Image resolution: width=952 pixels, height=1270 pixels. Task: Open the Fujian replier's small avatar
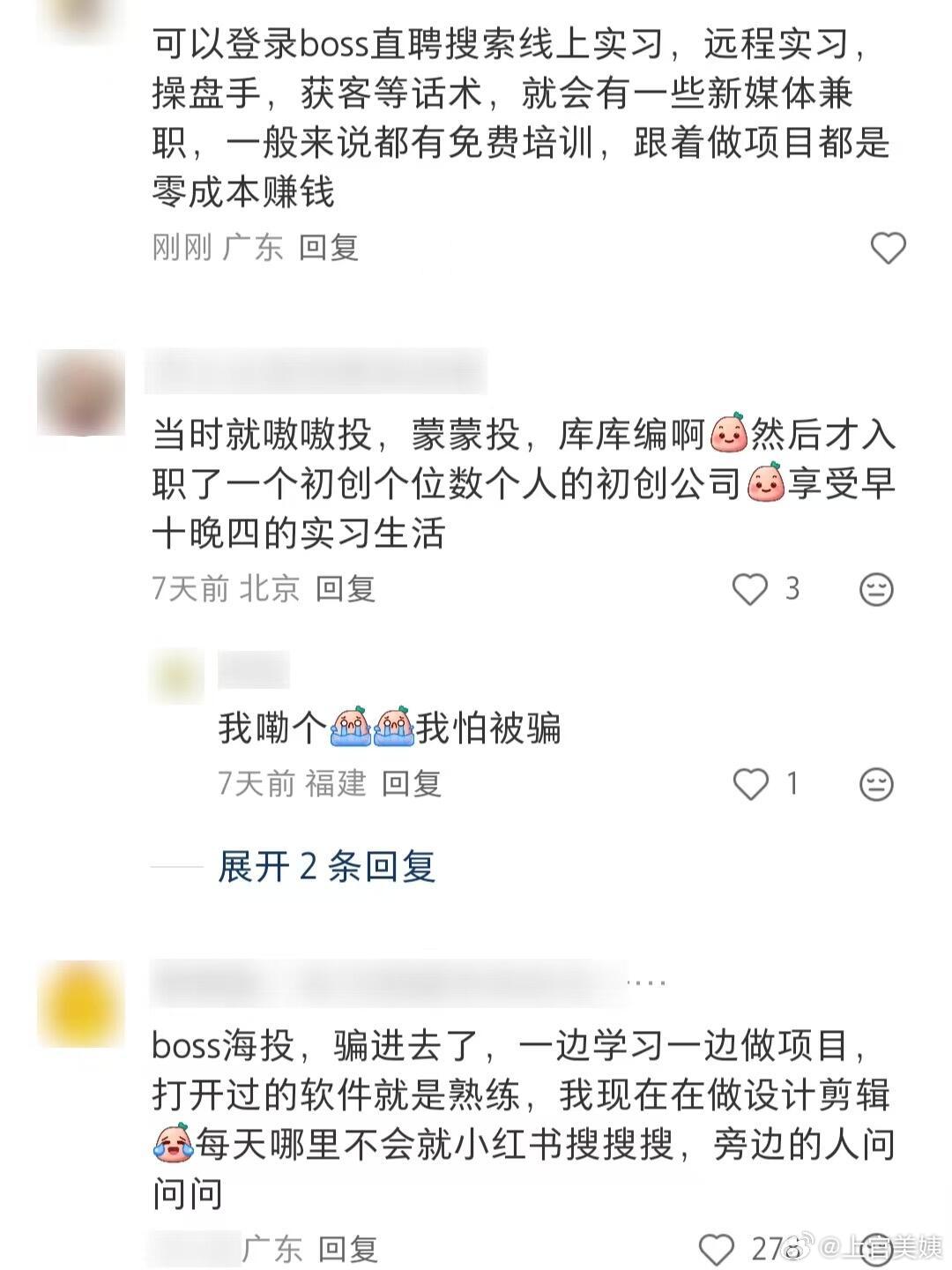coord(176,677)
